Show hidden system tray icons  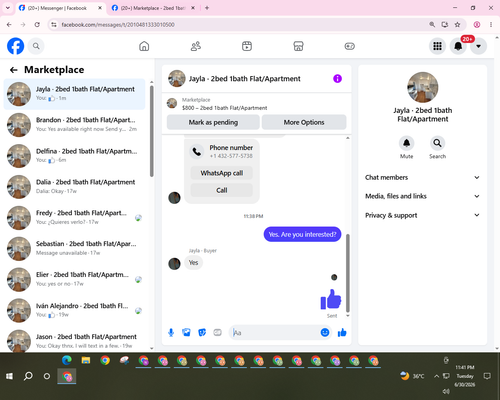click(436, 376)
